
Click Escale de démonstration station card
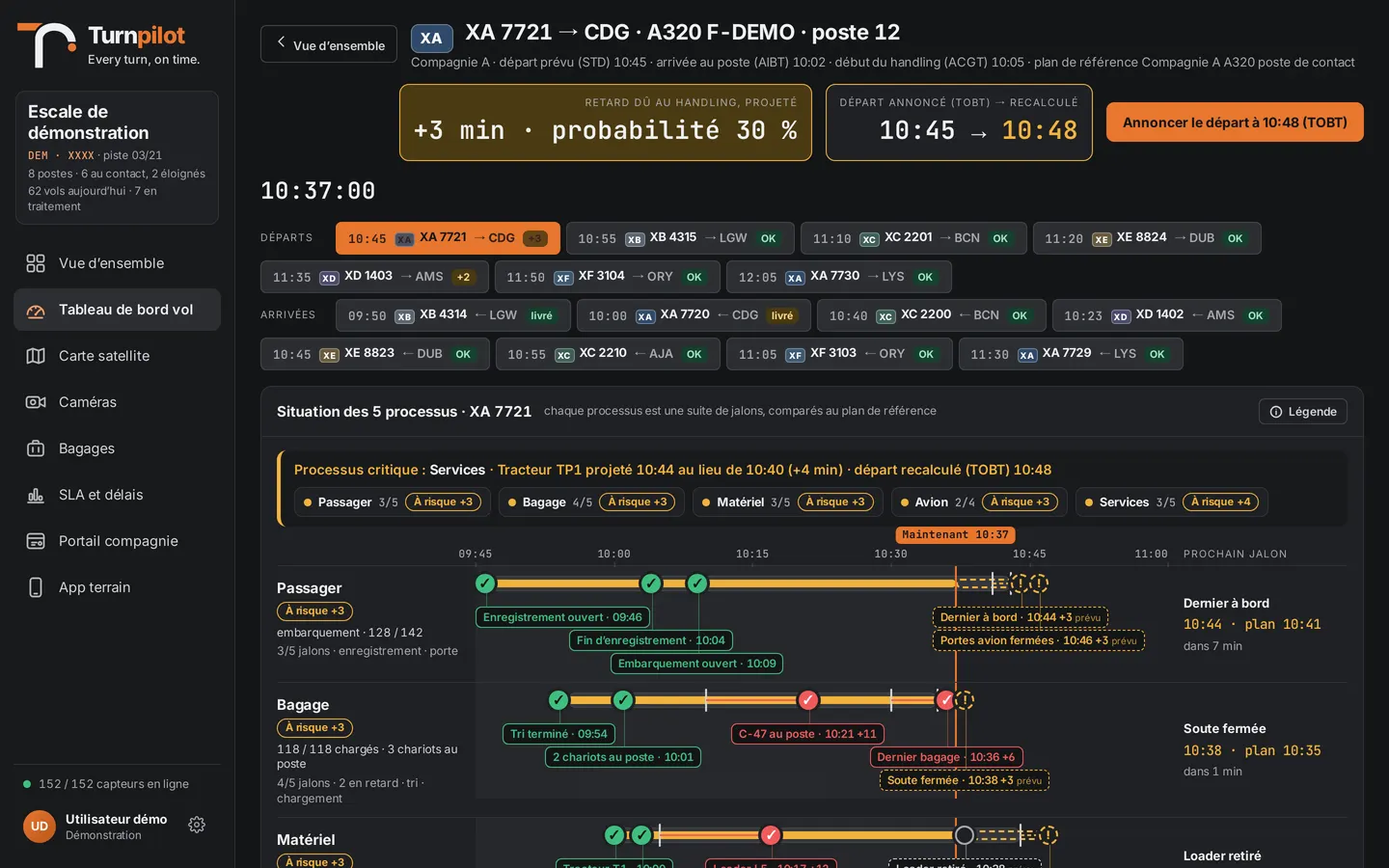pyautogui.click(x=117, y=158)
